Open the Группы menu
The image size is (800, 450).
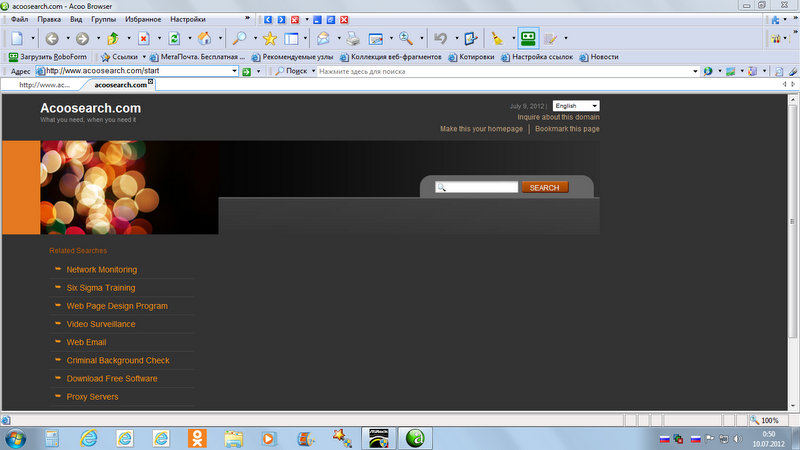pos(104,19)
